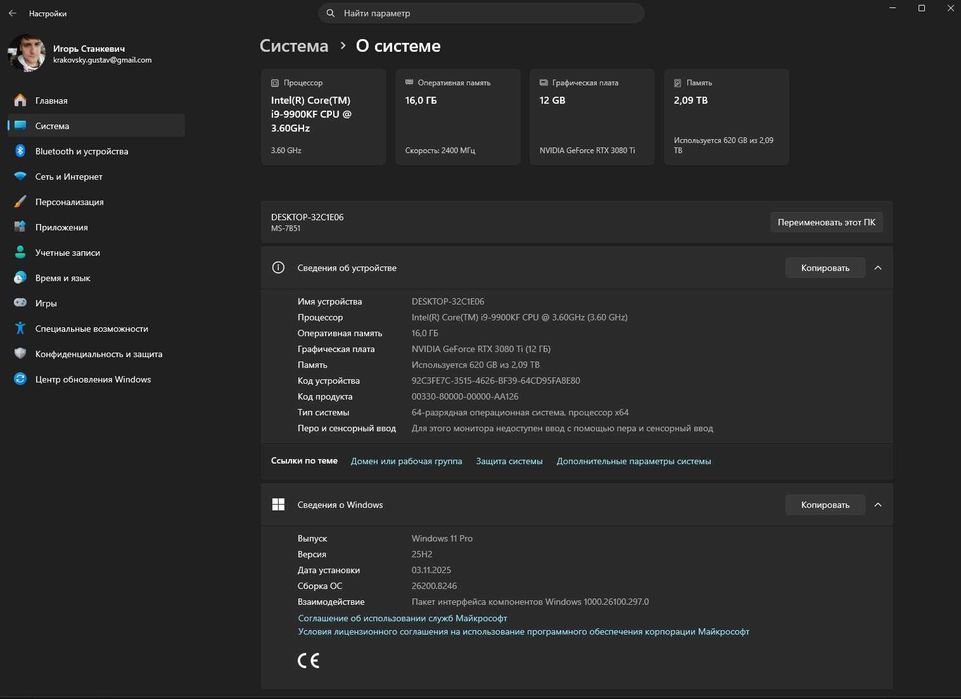Click the 12 GB value in graphics card
Image resolution: width=961 pixels, height=699 pixels.
click(x=552, y=100)
